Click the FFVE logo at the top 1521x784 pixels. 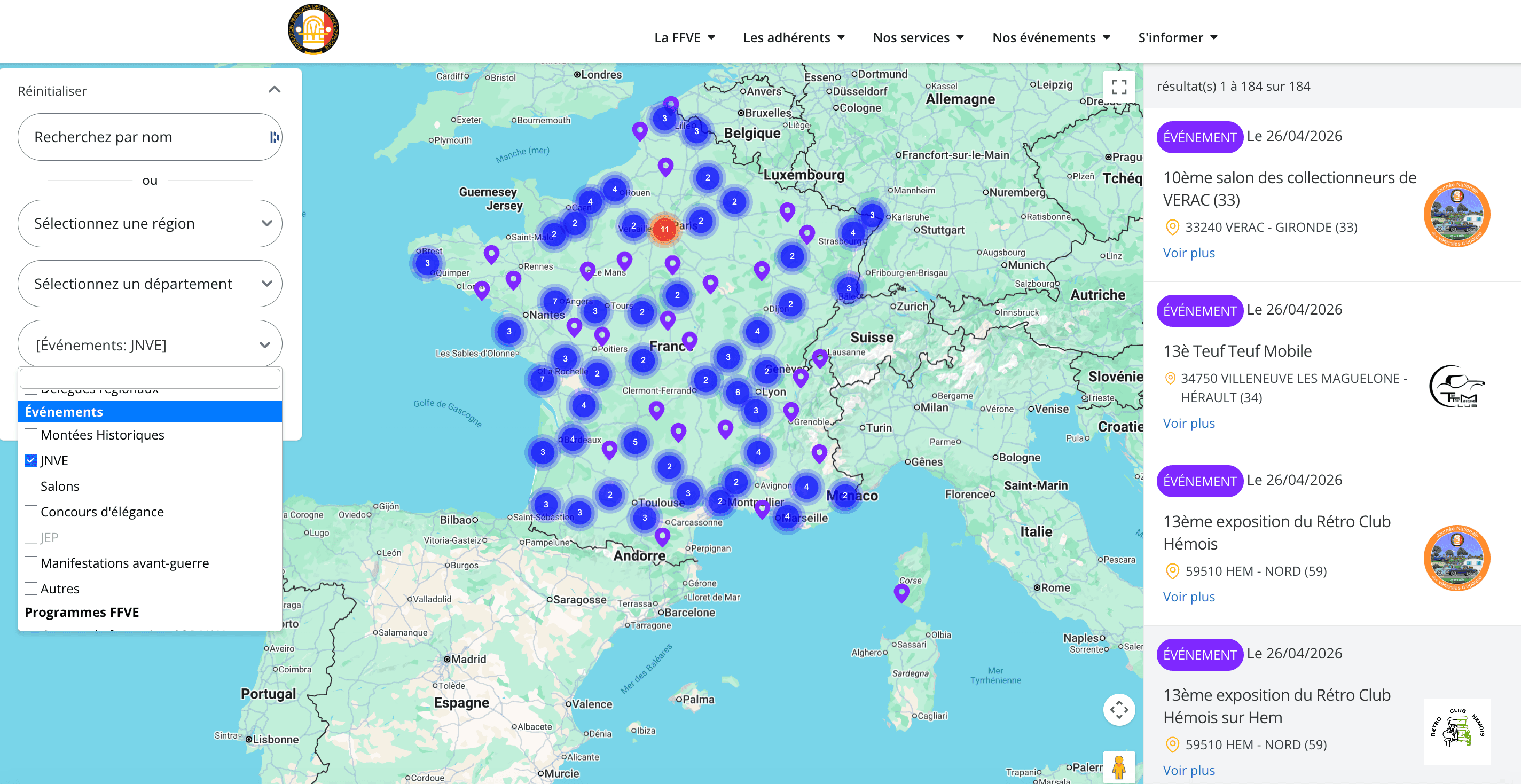(x=314, y=30)
